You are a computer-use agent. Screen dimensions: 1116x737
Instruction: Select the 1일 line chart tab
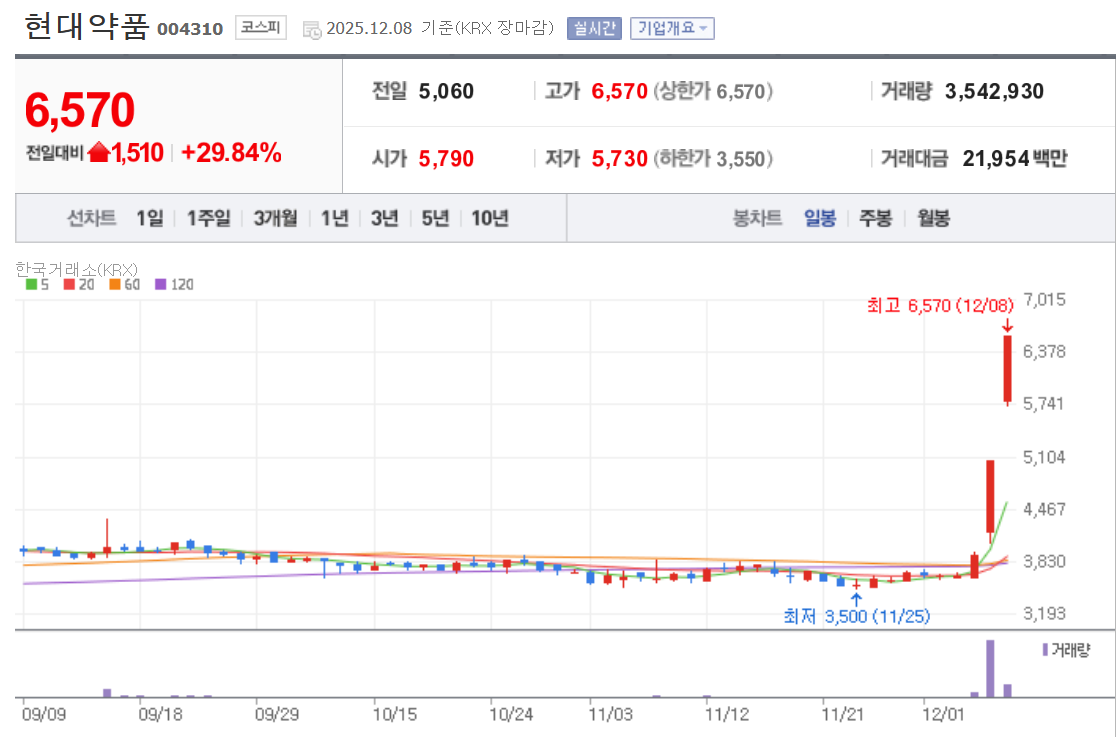tap(149, 218)
